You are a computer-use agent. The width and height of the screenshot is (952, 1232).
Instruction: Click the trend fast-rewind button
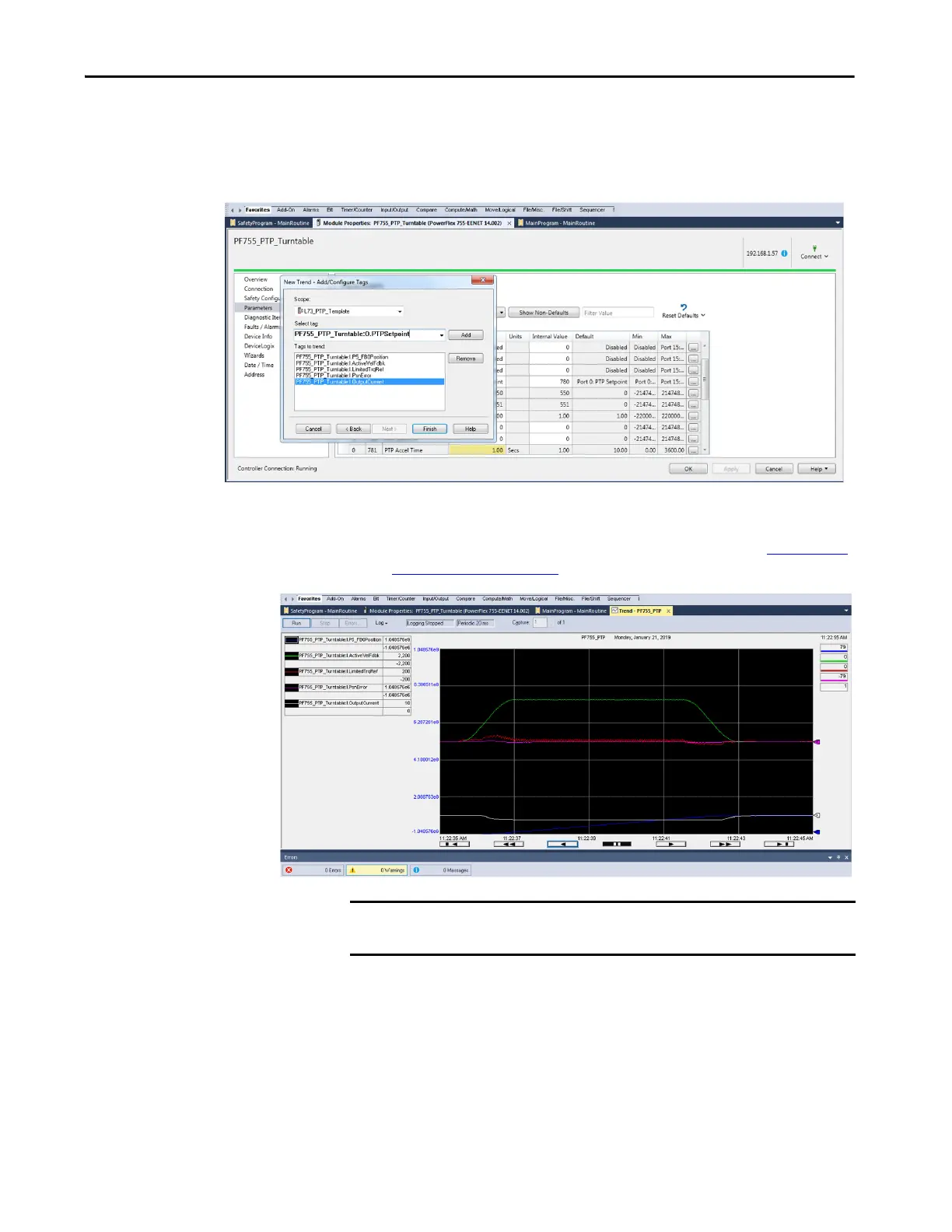point(508,844)
